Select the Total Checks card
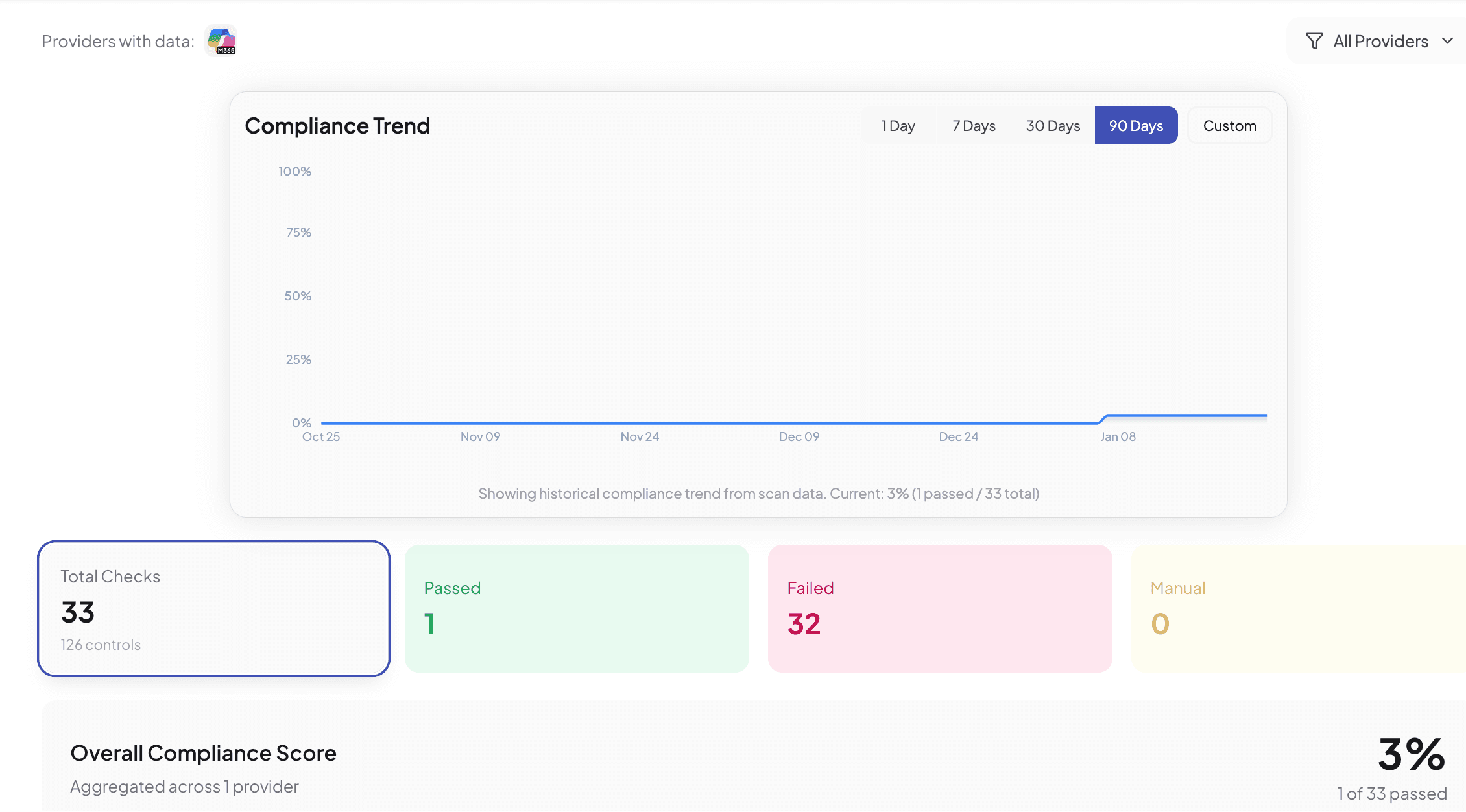1466x812 pixels. (214, 608)
